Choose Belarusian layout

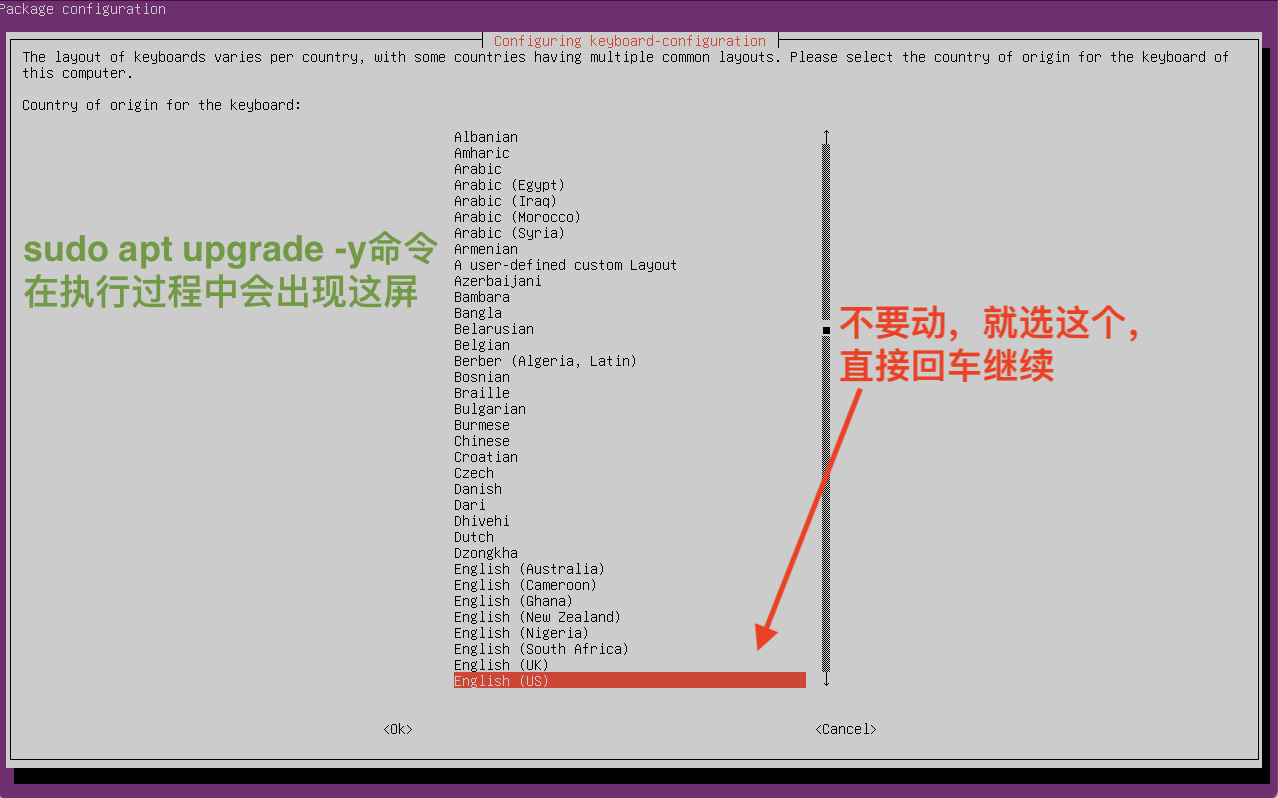pos(494,329)
